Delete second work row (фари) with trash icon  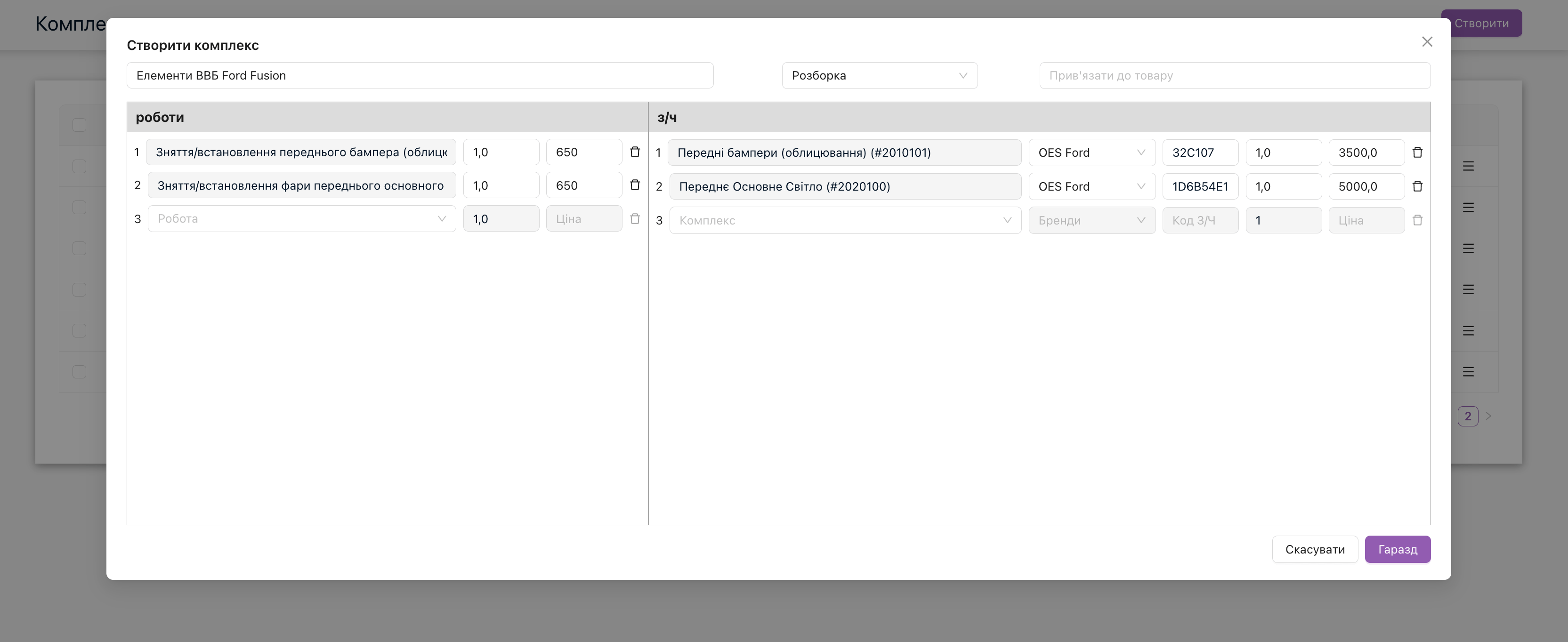tap(635, 185)
